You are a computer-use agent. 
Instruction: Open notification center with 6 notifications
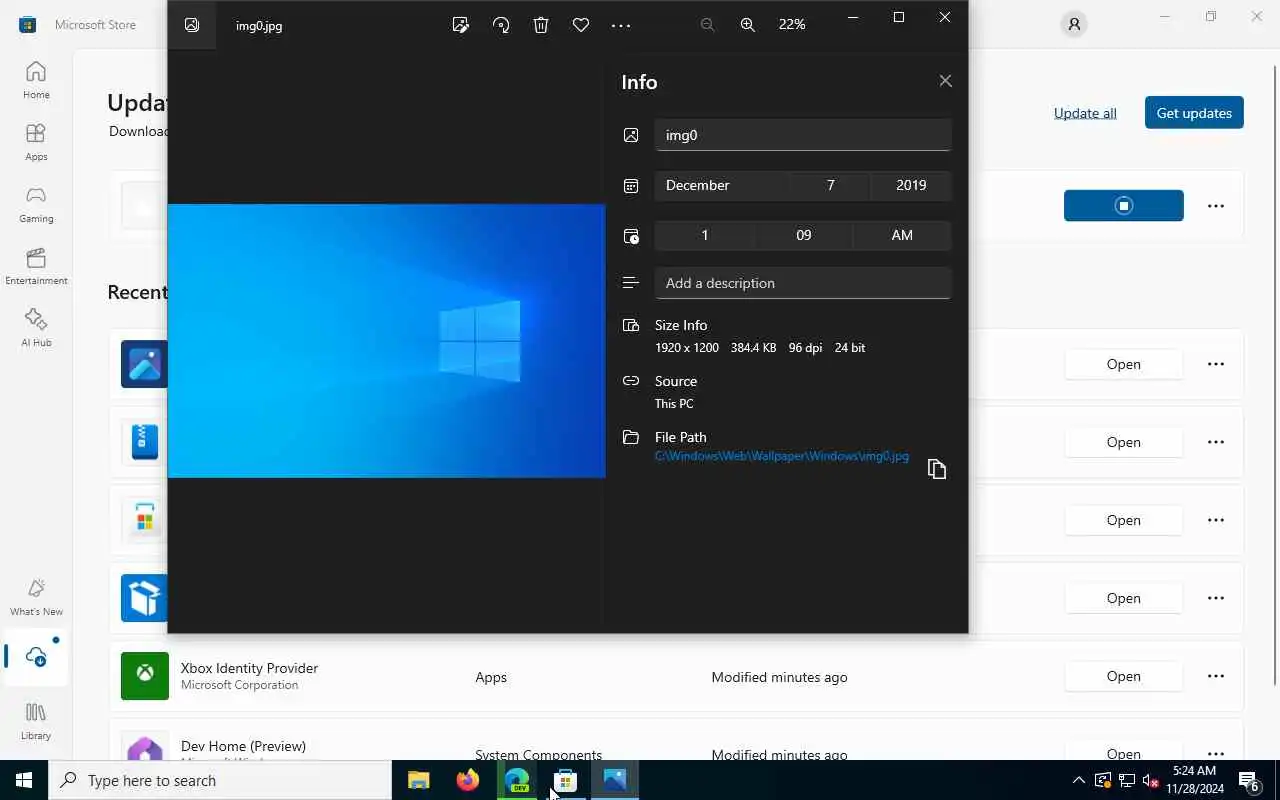click(1249, 780)
